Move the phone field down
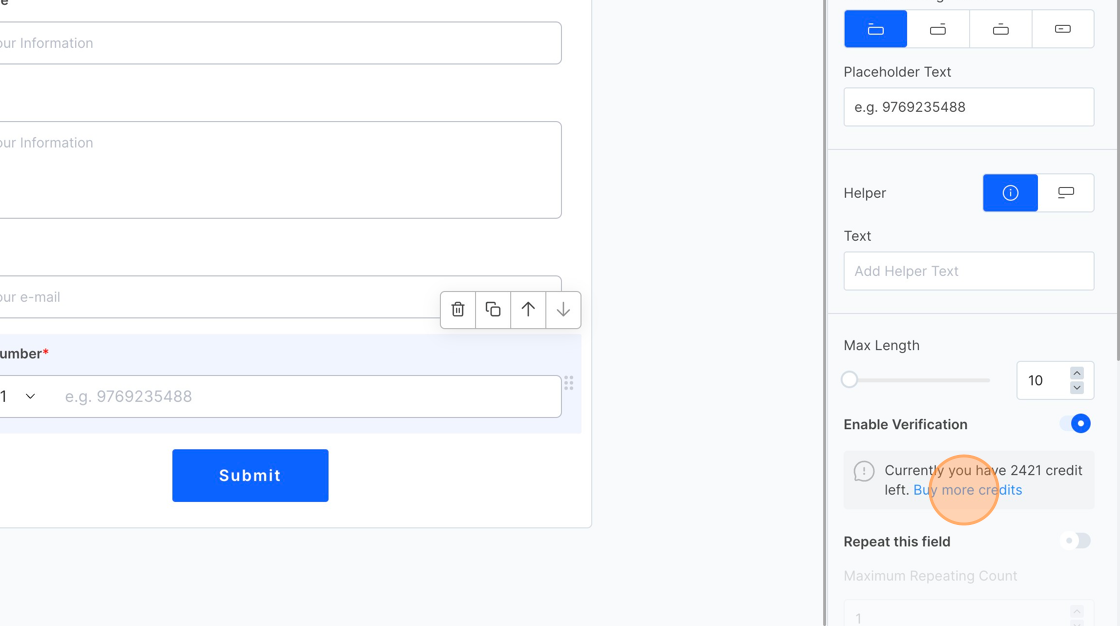The height and width of the screenshot is (626, 1120). point(563,310)
